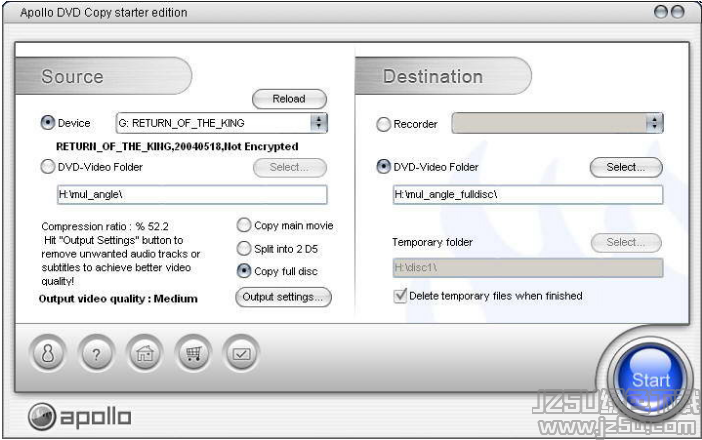702x440 pixels.
Task: Open the shopping cart purchase icon
Action: (x=193, y=354)
